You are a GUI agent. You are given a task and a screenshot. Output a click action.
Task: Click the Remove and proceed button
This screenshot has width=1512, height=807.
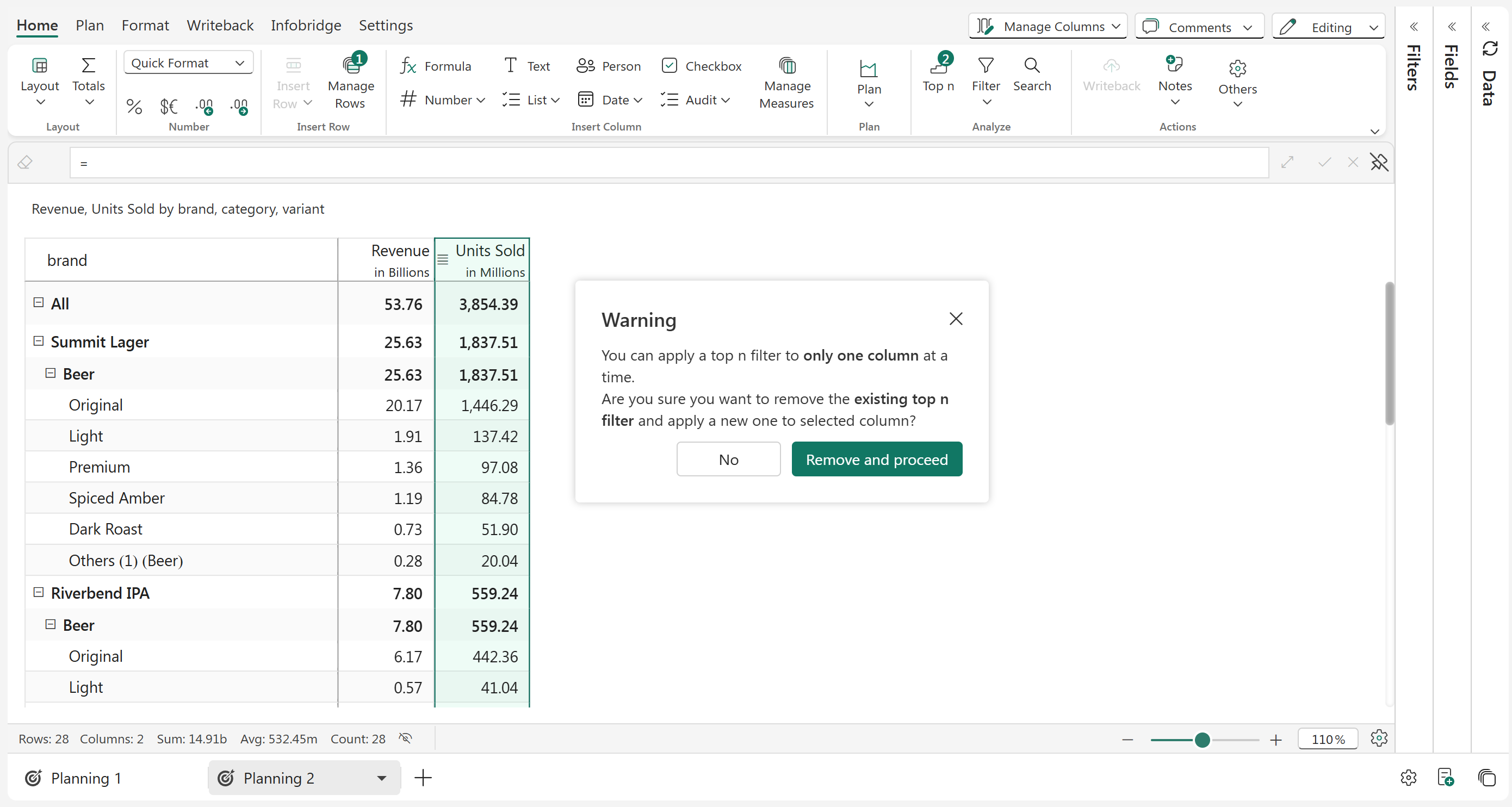(x=876, y=459)
